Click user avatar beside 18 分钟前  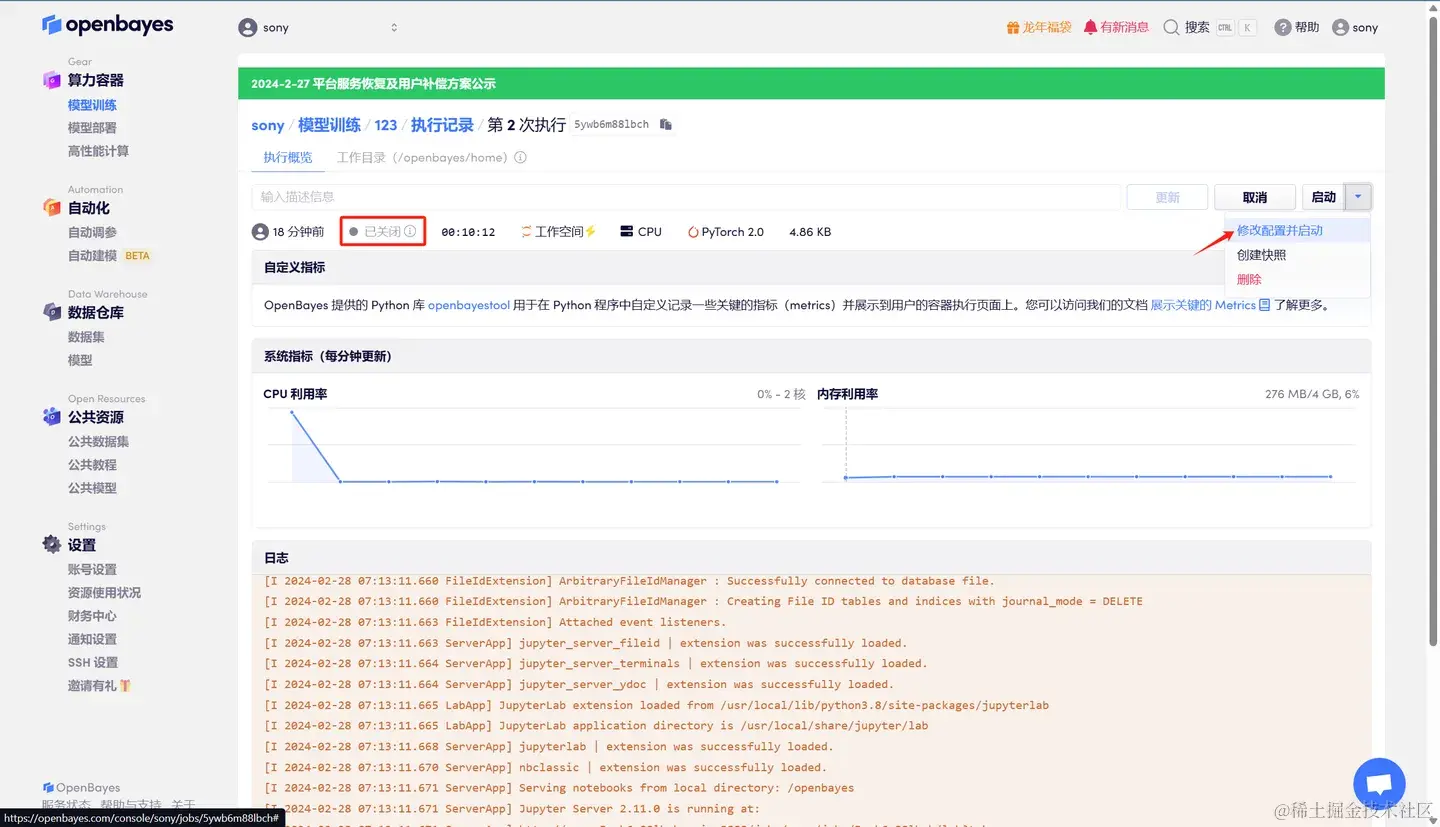[x=260, y=231]
